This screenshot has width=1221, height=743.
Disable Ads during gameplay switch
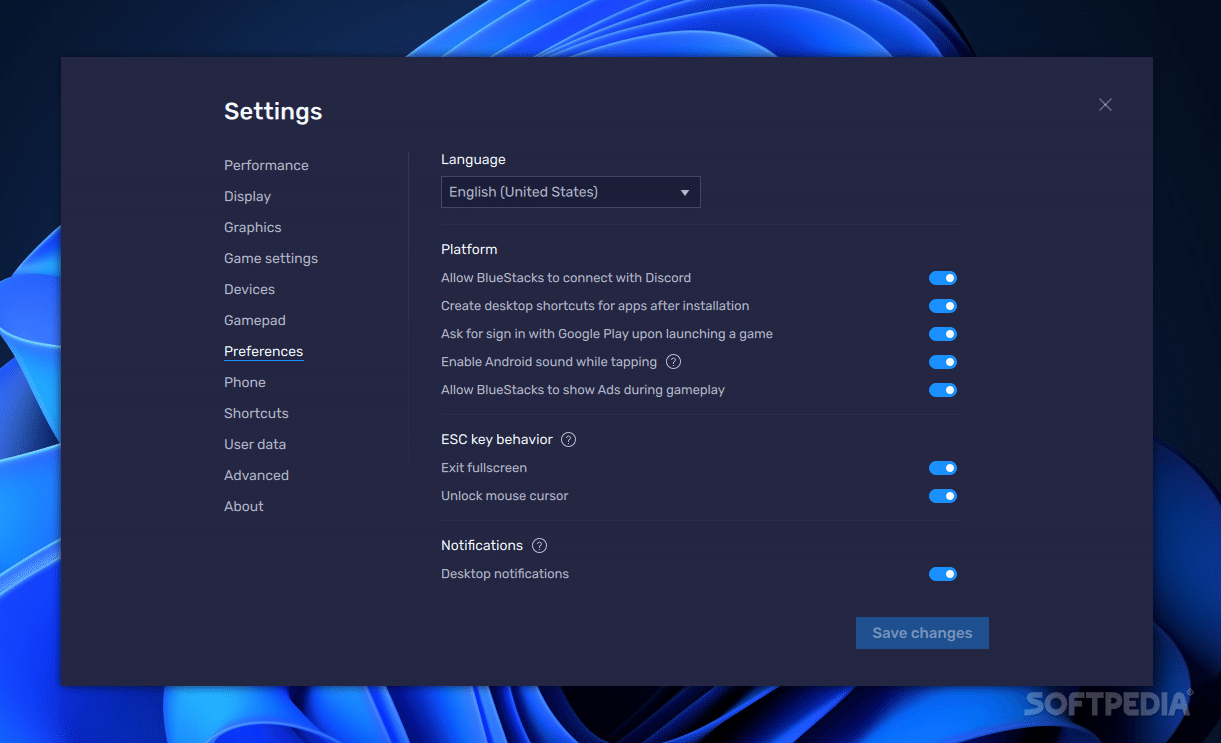943,390
